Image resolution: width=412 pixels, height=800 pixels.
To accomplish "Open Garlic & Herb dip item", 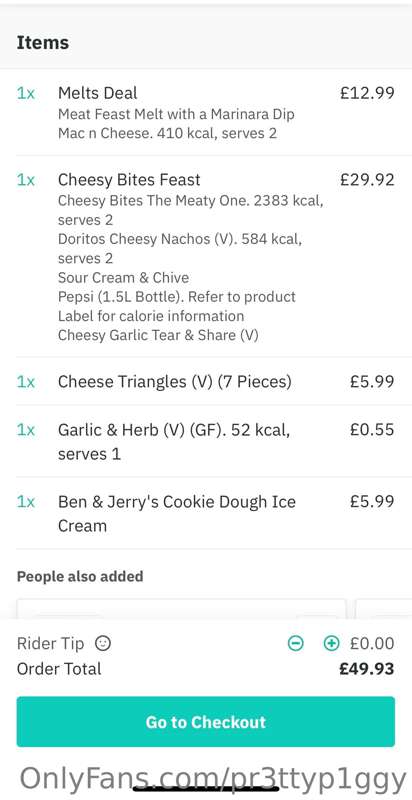I will click(x=205, y=441).
